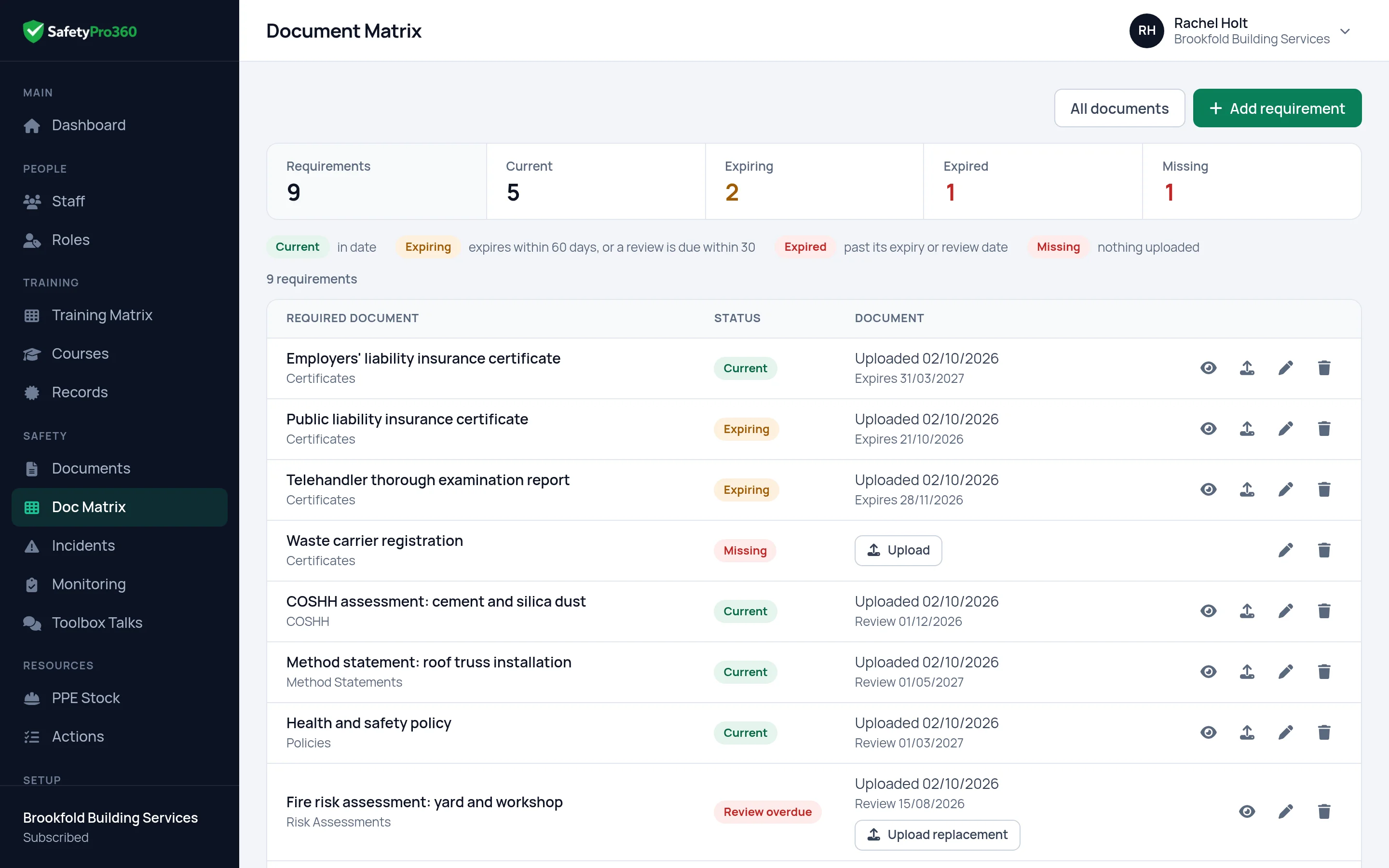Click the Missing summary count card

tap(1251, 181)
